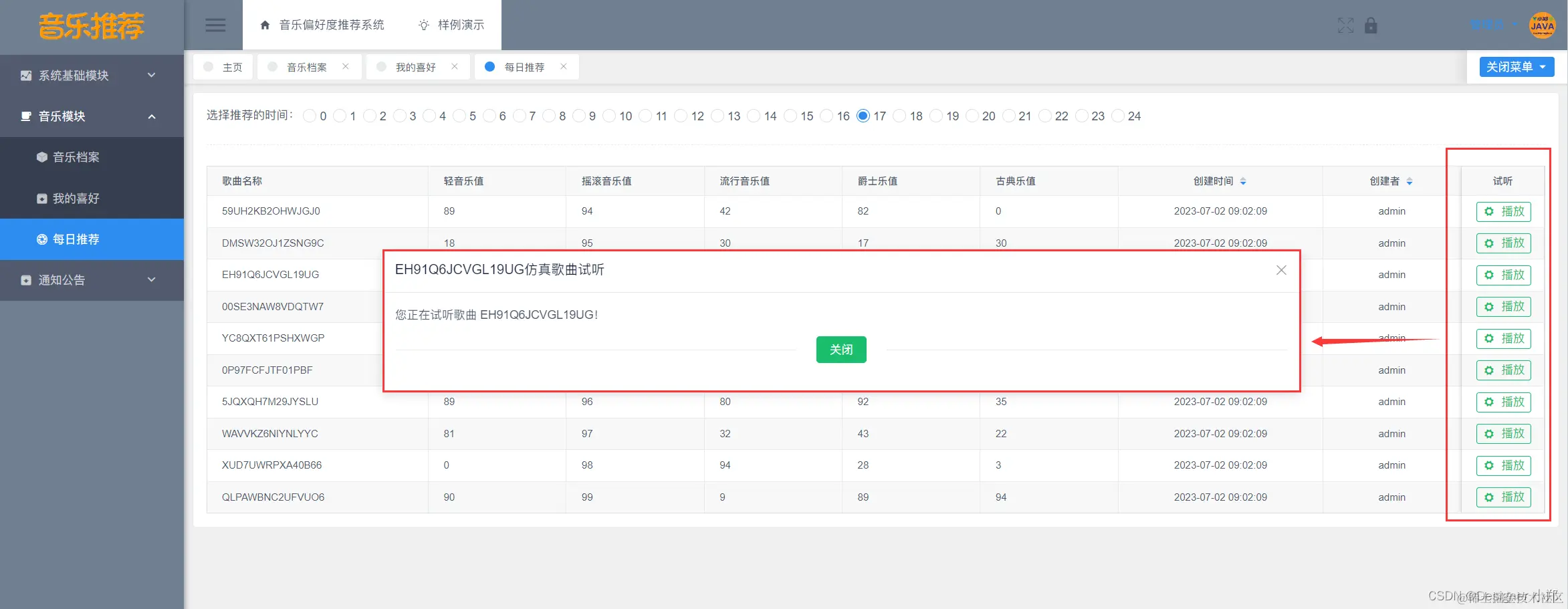The width and height of the screenshot is (1568, 609).
Task: Sort by 创建时间 using sort arrows
Action: 1242,181
